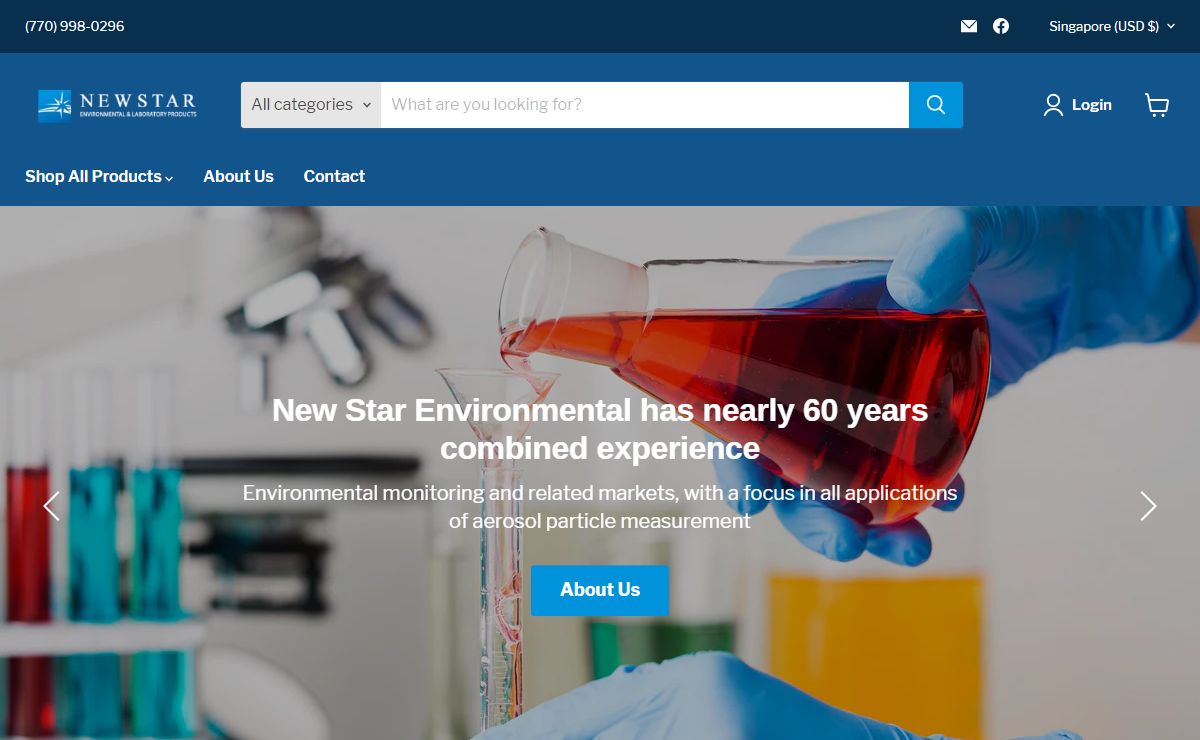Image resolution: width=1200 pixels, height=740 pixels.
Task: Call phone number (770) 998-0296
Action: 75,26
